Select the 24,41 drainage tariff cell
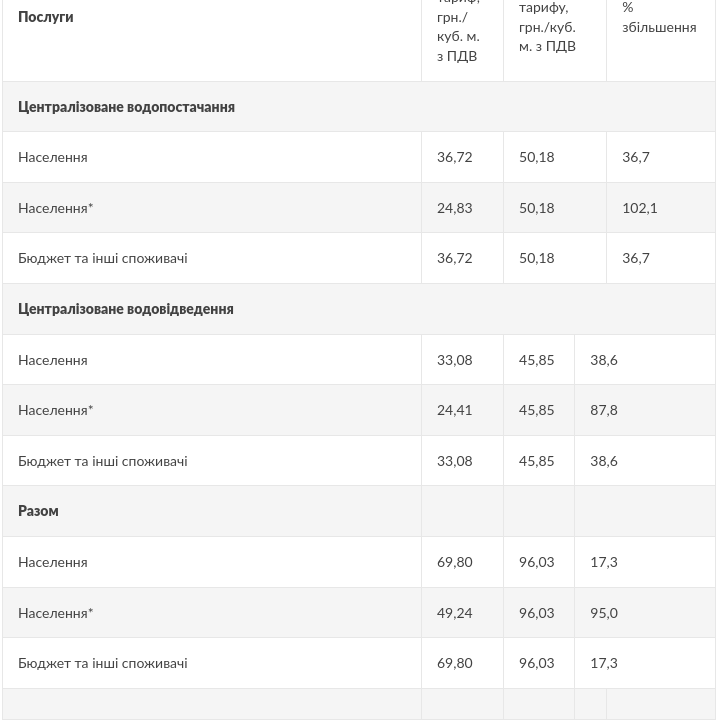Image resolution: width=727 pixels, height=720 pixels. (x=454, y=410)
